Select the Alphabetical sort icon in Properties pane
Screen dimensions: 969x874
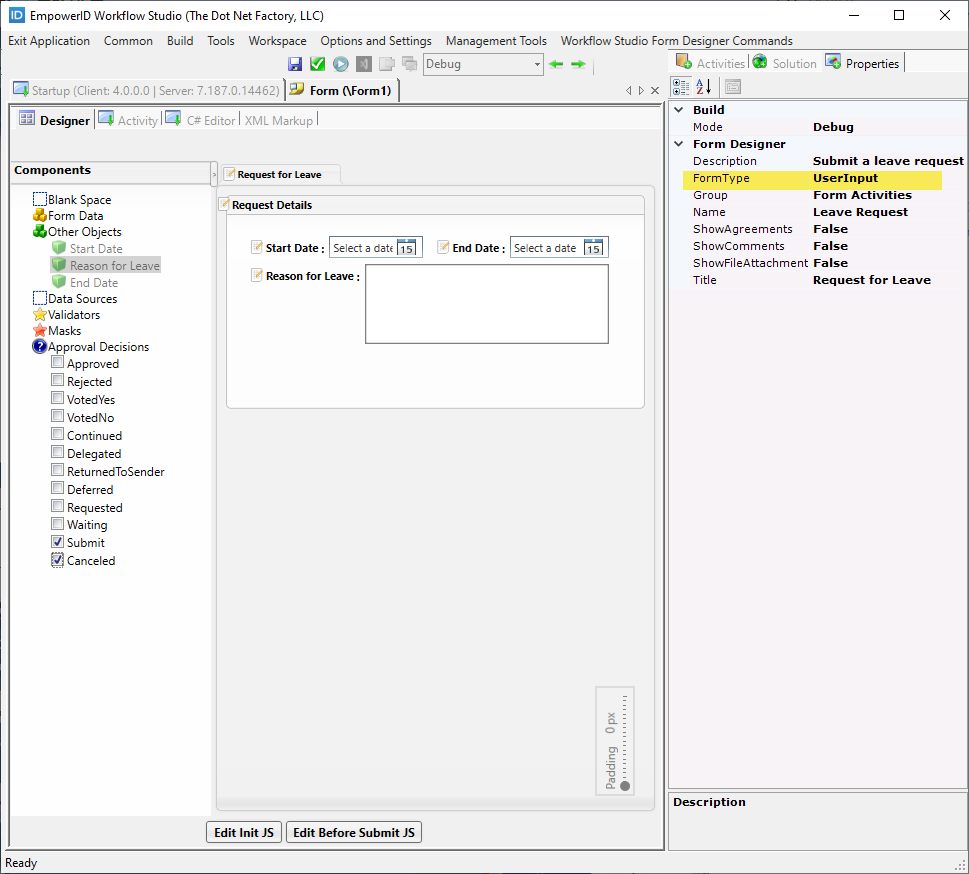tap(703, 87)
